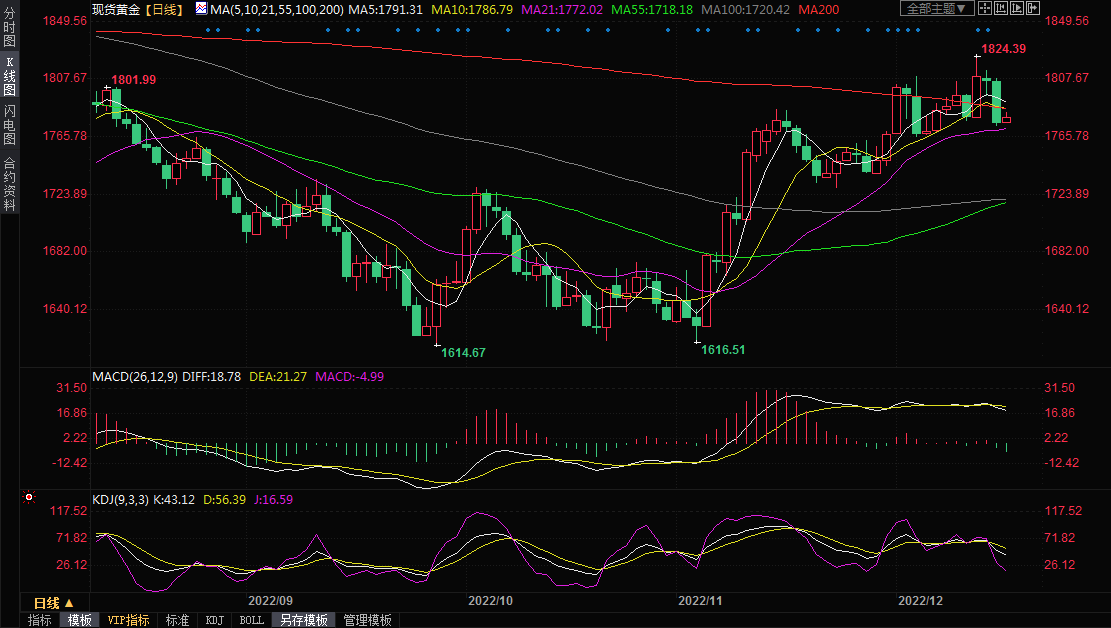Apply the 标准 template

(x=177, y=620)
